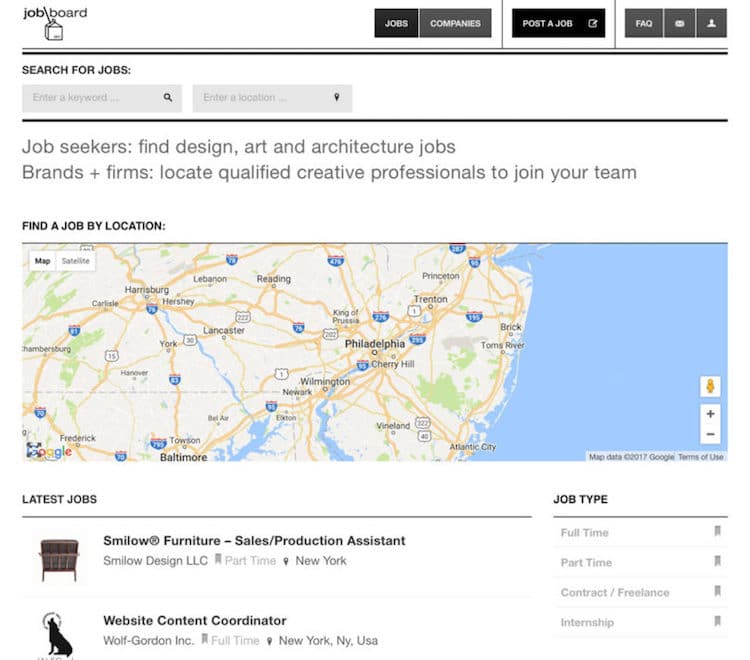Switch map to Map view
The image size is (750, 660).
tap(42, 261)
